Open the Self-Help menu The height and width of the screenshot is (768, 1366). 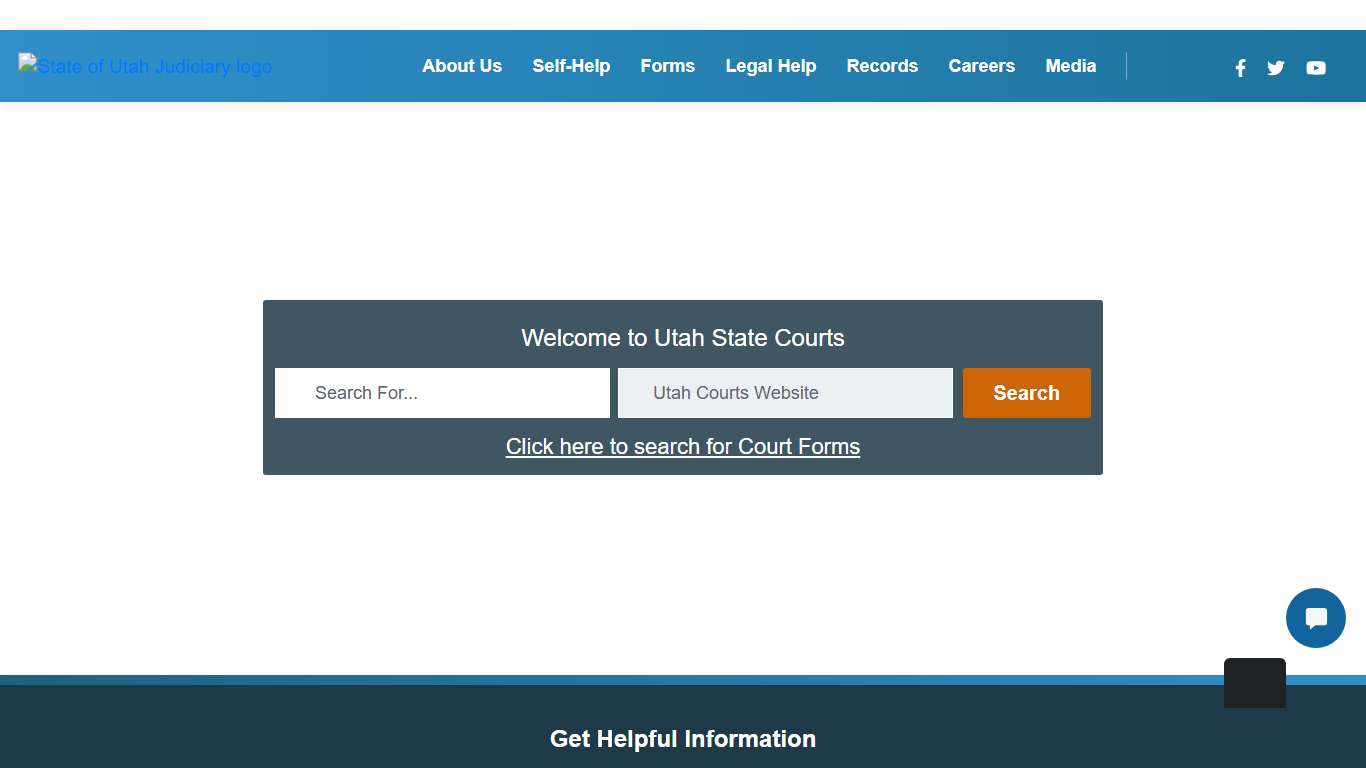click(x=571, y=66)
